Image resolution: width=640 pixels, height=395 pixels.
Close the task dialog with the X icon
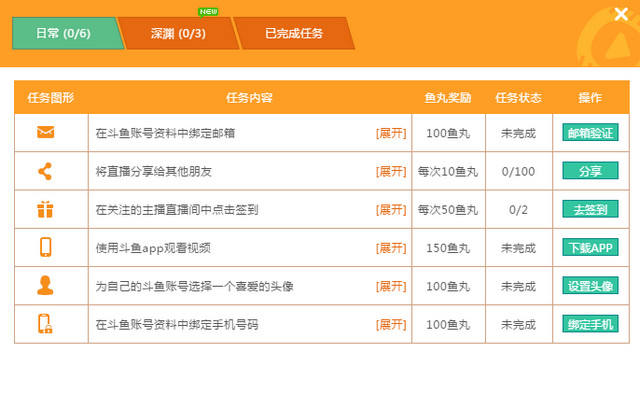[621, 14]
